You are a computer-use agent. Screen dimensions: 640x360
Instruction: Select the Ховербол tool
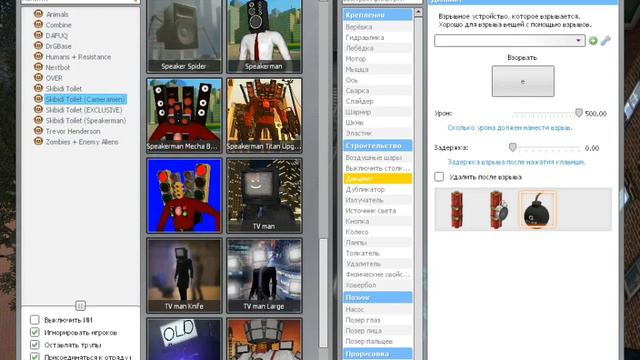pos(378,285)
